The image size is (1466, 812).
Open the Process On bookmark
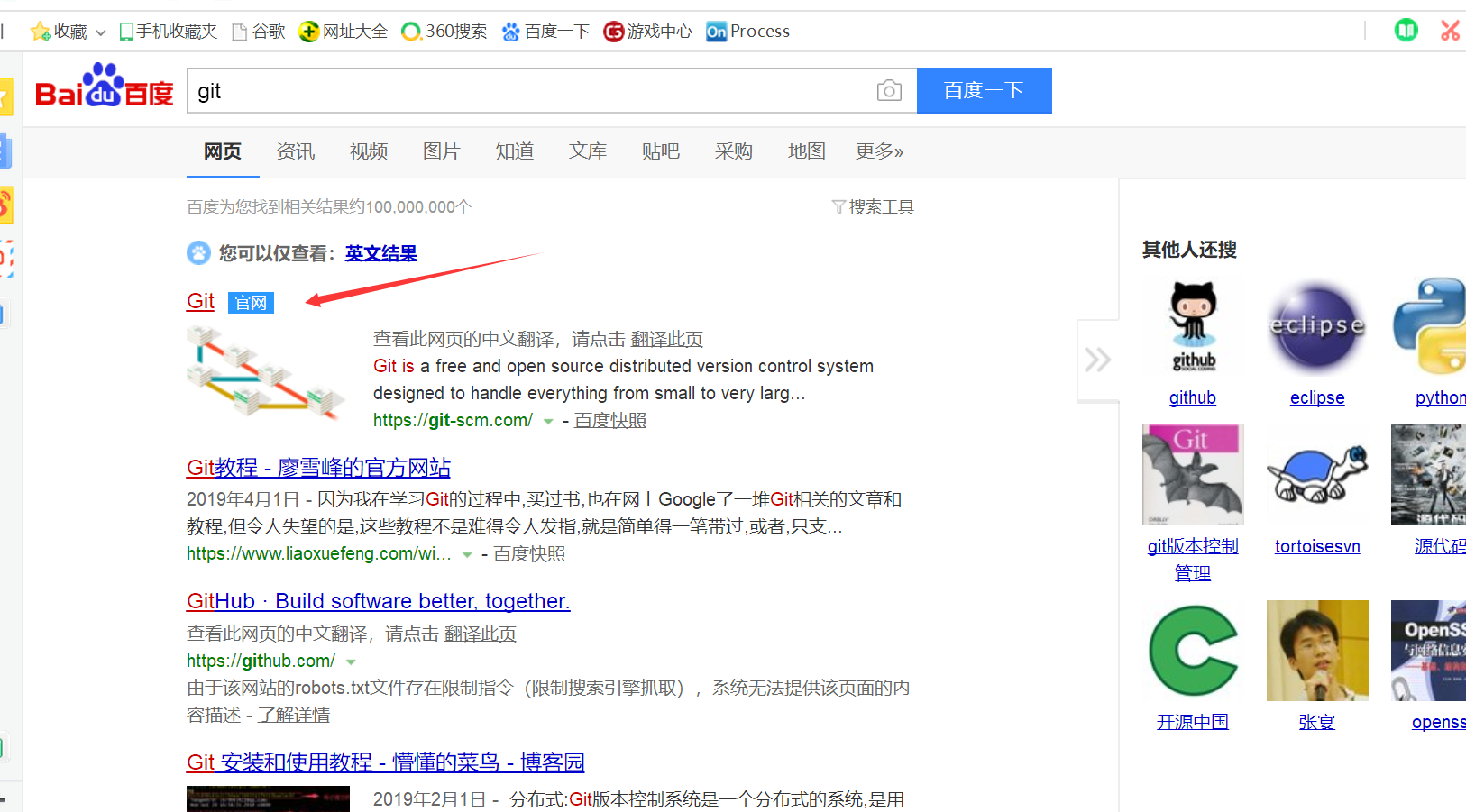pos(748,32)
